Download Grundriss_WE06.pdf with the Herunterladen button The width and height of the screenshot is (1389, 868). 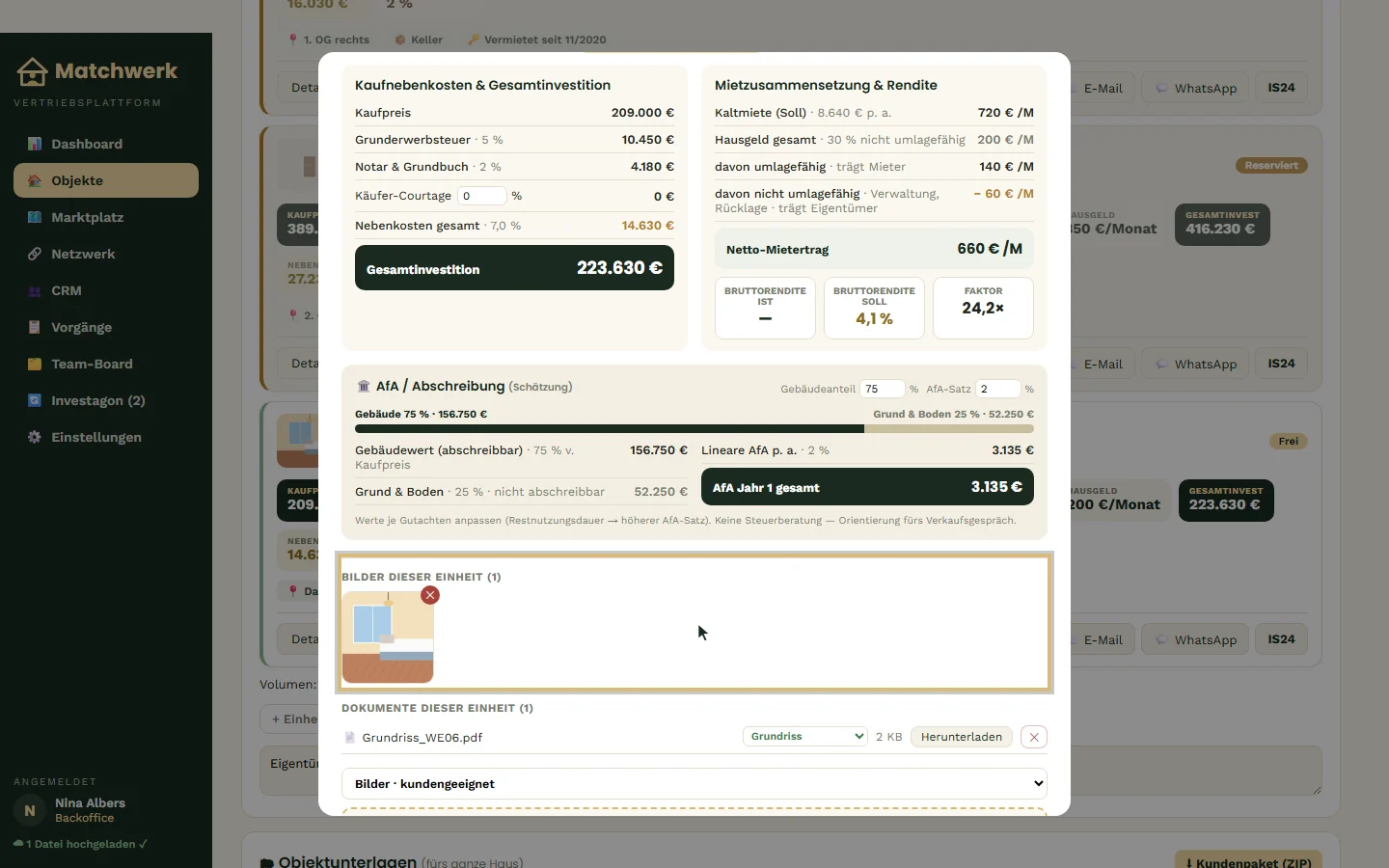tap(962, 737)
